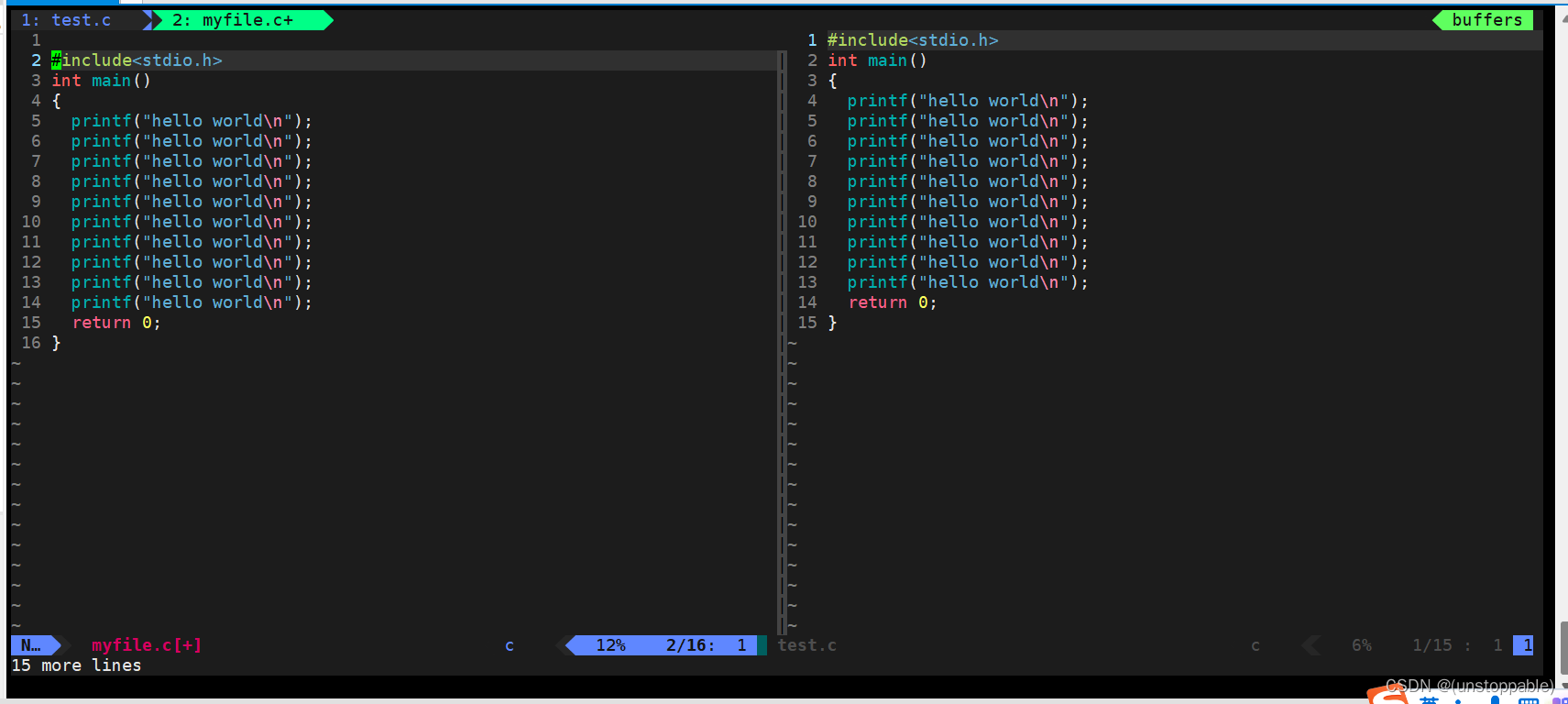Click opening brace on line 3 right pane

tap(832, 81)
